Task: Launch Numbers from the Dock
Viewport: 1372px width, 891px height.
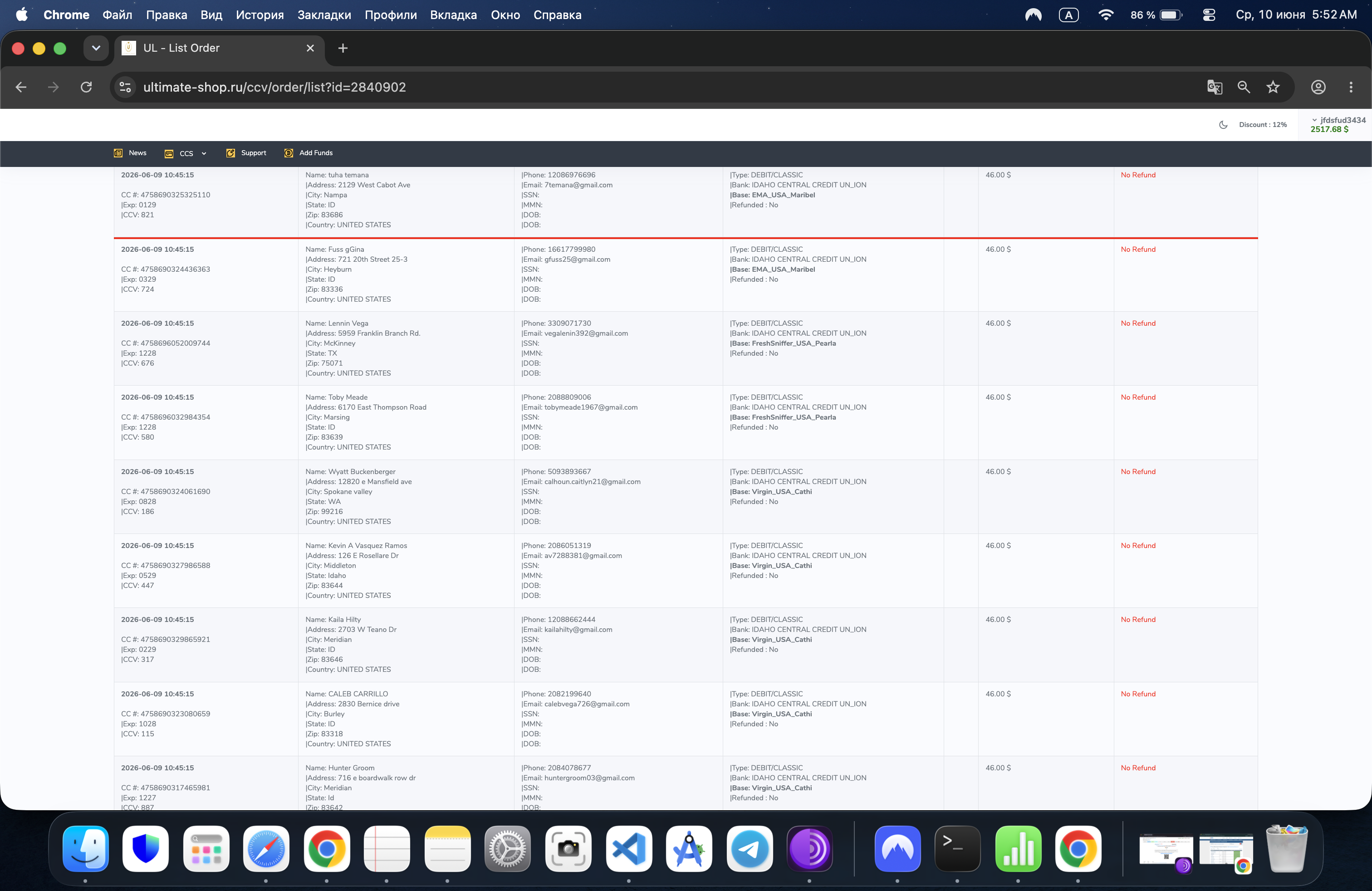Action: pos(1018,848)
